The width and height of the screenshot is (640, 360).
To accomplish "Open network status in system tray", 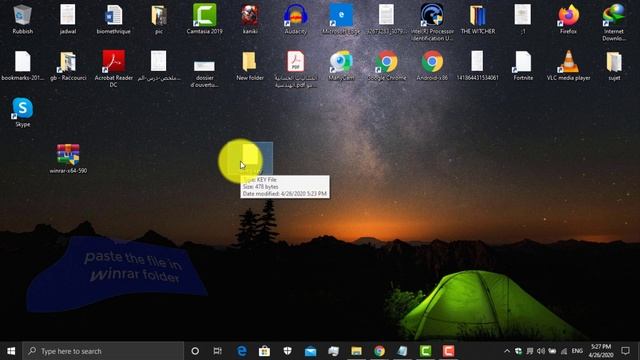I will (564, 351).
